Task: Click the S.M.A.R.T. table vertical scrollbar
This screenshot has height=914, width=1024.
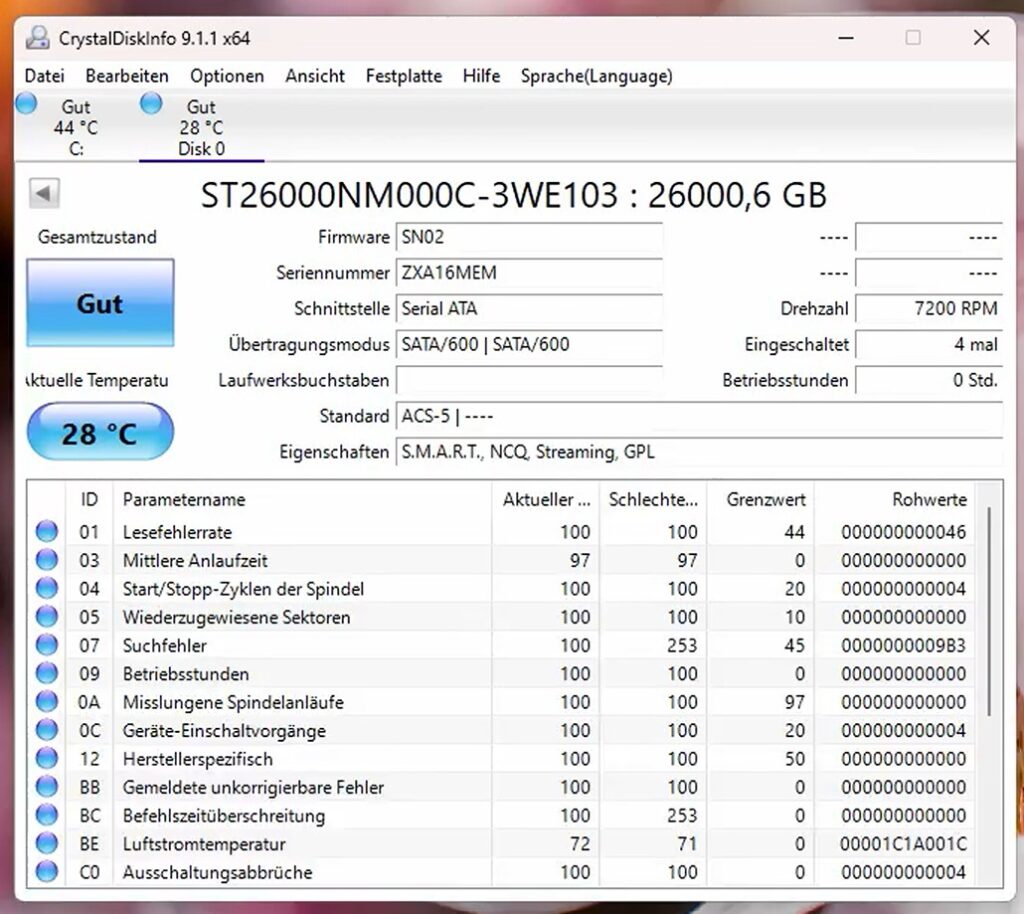Action: (x=989, y=611)
